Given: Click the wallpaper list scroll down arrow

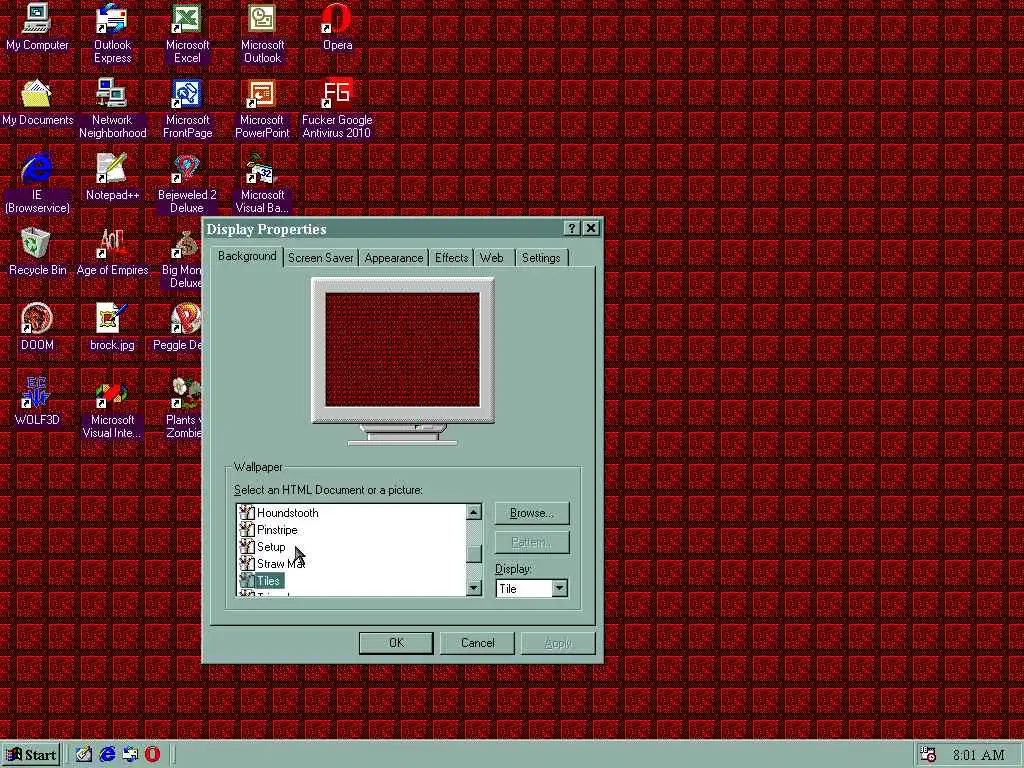Looking at the screenshot, I should coord(474,588).
